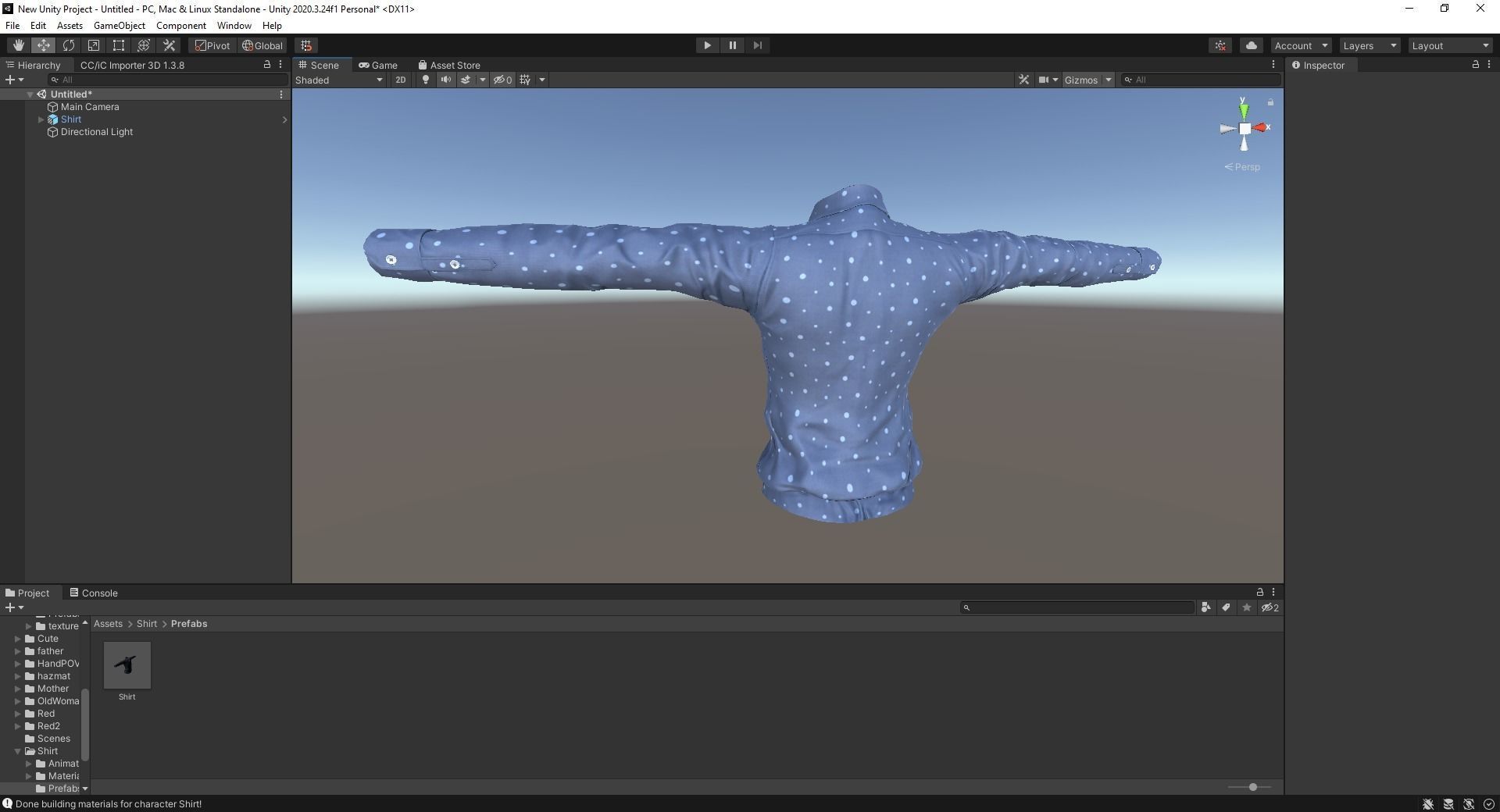Lock the Inspector panel

pyautogui.click(x=1475, y=65)
